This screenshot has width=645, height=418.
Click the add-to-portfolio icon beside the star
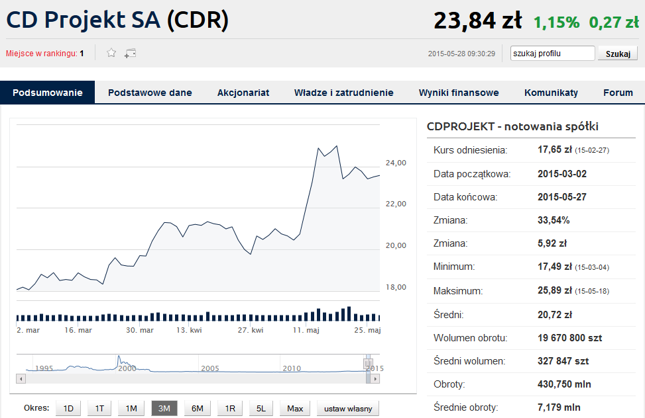pos(130,53)
